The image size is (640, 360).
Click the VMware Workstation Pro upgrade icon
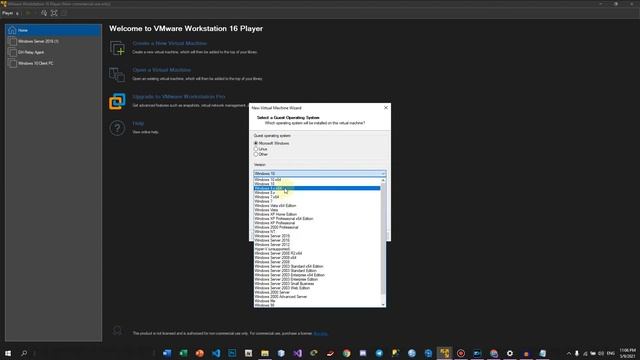[117, 101]
